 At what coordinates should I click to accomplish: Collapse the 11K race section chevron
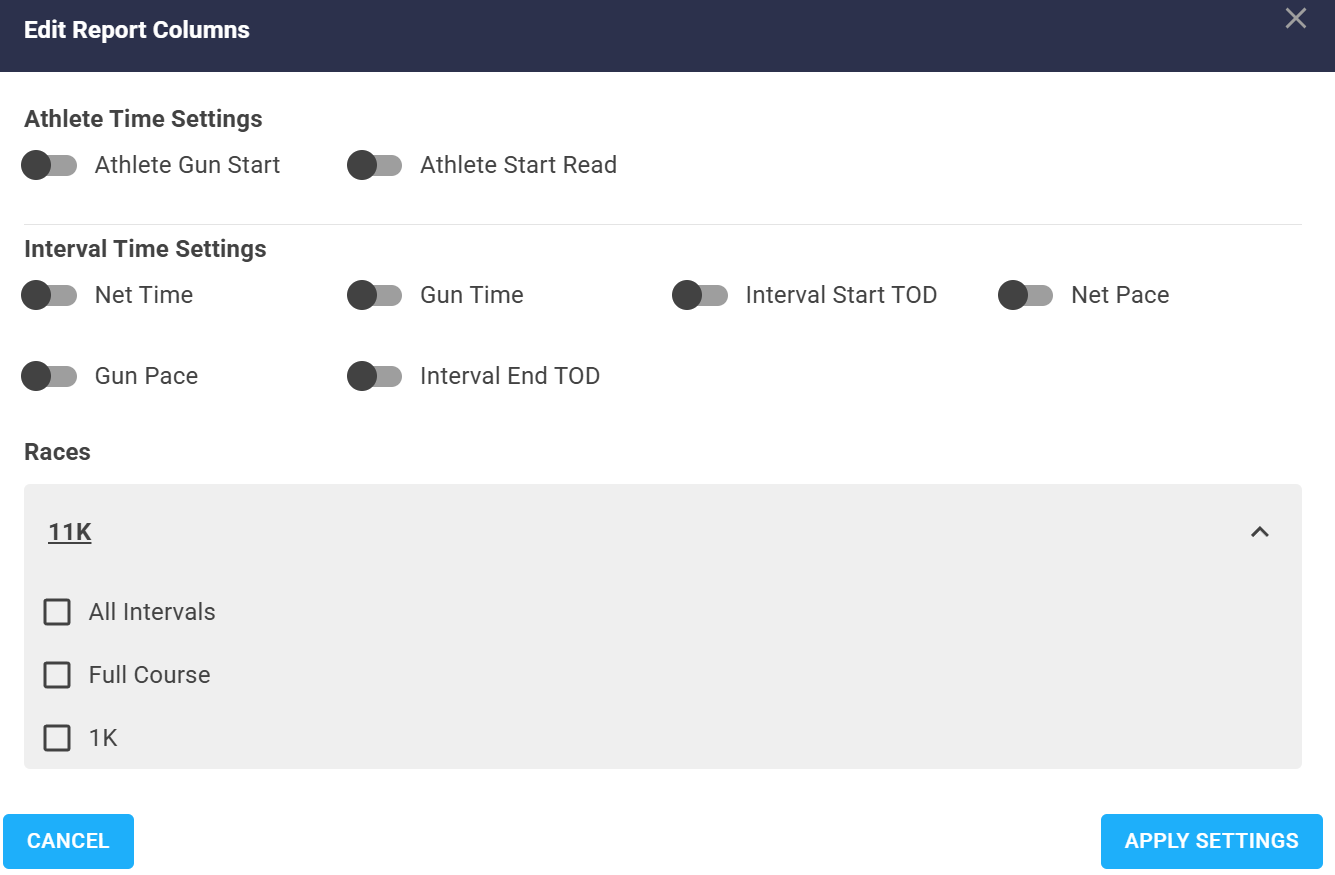(1260, 532)
